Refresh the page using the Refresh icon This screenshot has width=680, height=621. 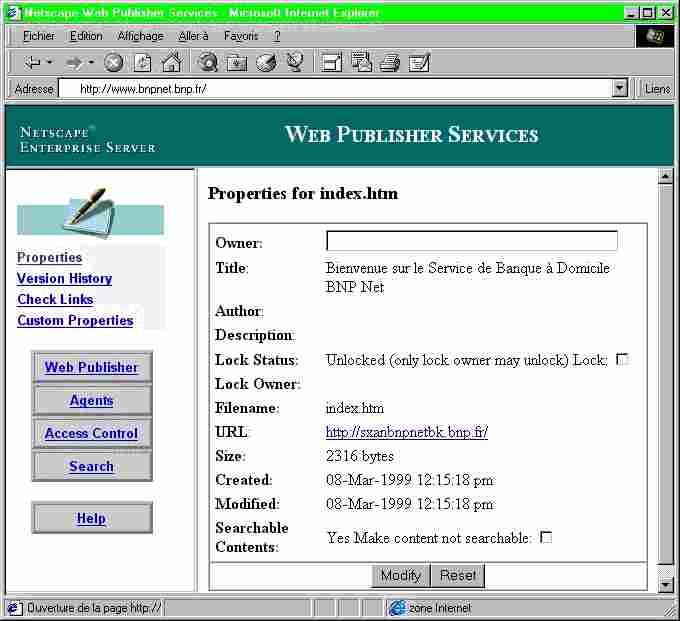point(142,63)
